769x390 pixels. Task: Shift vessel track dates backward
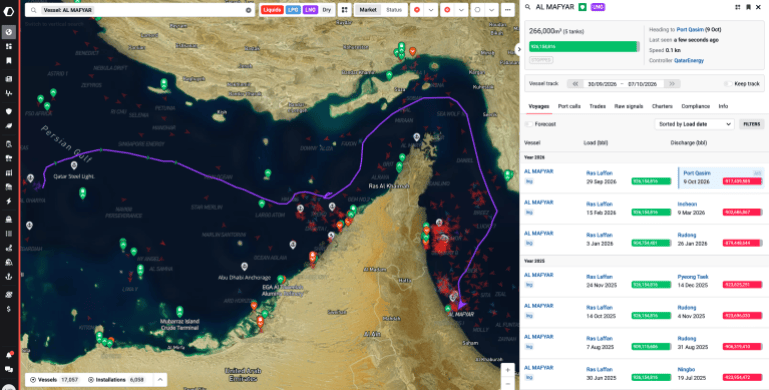(x=575, y=84)
